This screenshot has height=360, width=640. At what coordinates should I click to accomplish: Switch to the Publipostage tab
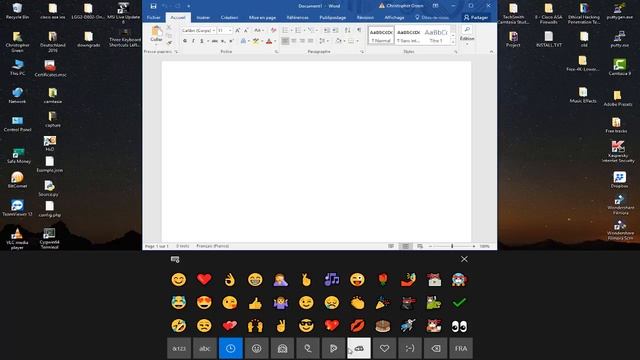pyautogui.click(x=333, y=18)
